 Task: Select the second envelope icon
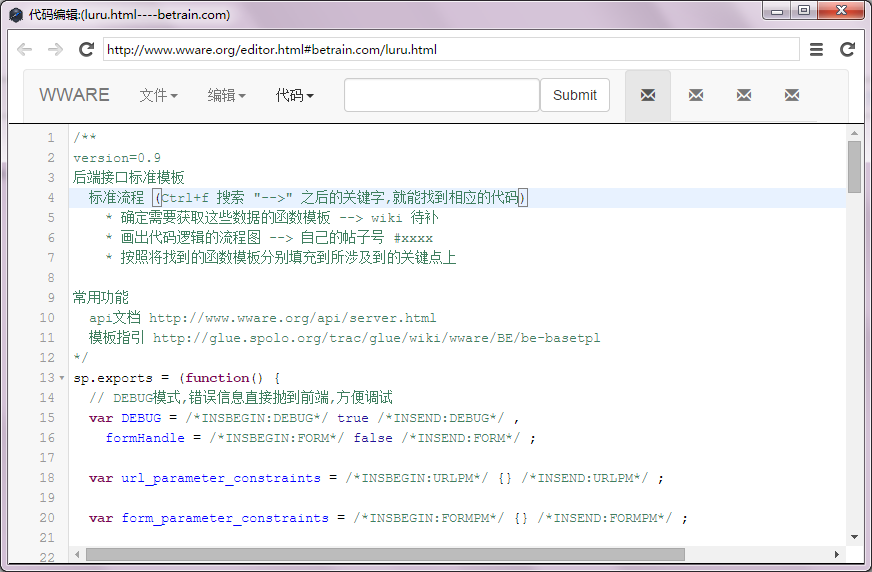tap(696, 95)
